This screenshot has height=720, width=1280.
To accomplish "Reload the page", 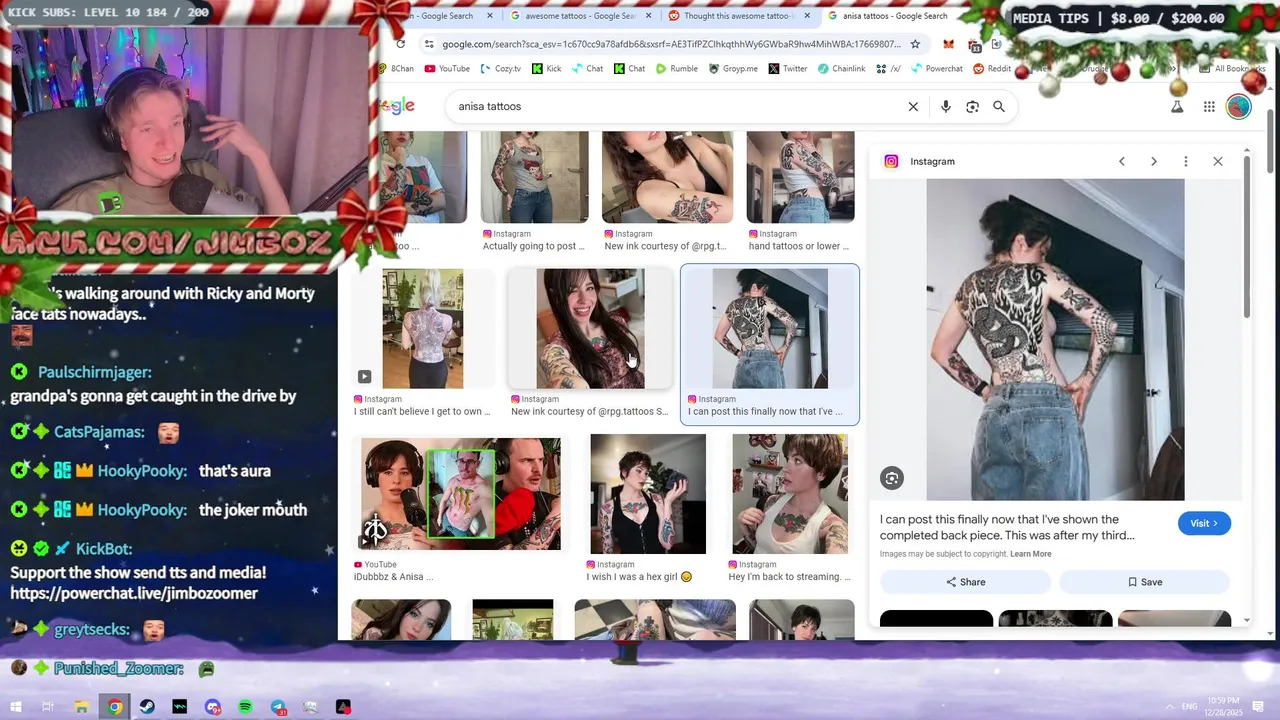I will [x=400, y=44].
